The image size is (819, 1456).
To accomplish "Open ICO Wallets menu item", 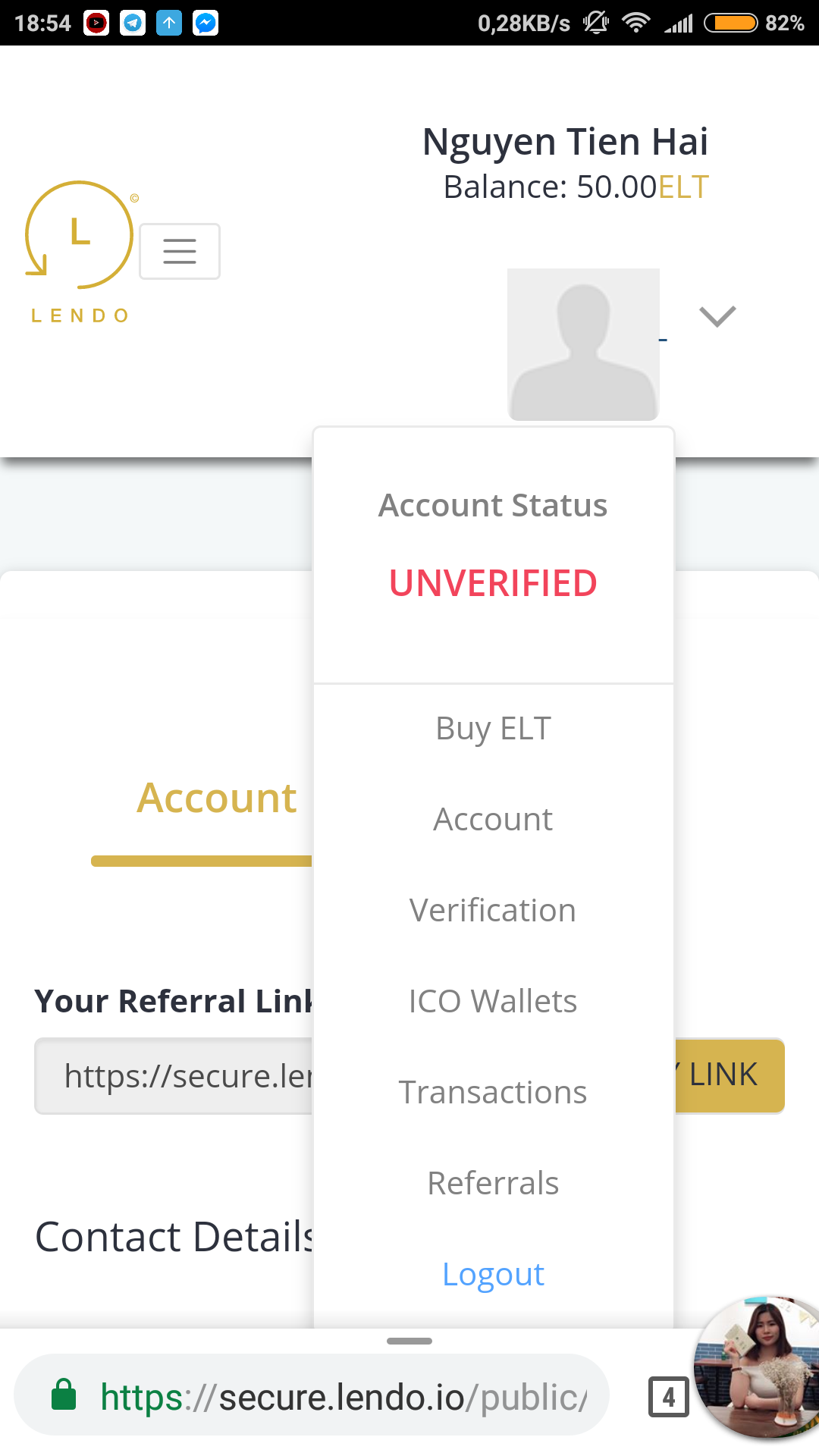I will coord(493,1002).
